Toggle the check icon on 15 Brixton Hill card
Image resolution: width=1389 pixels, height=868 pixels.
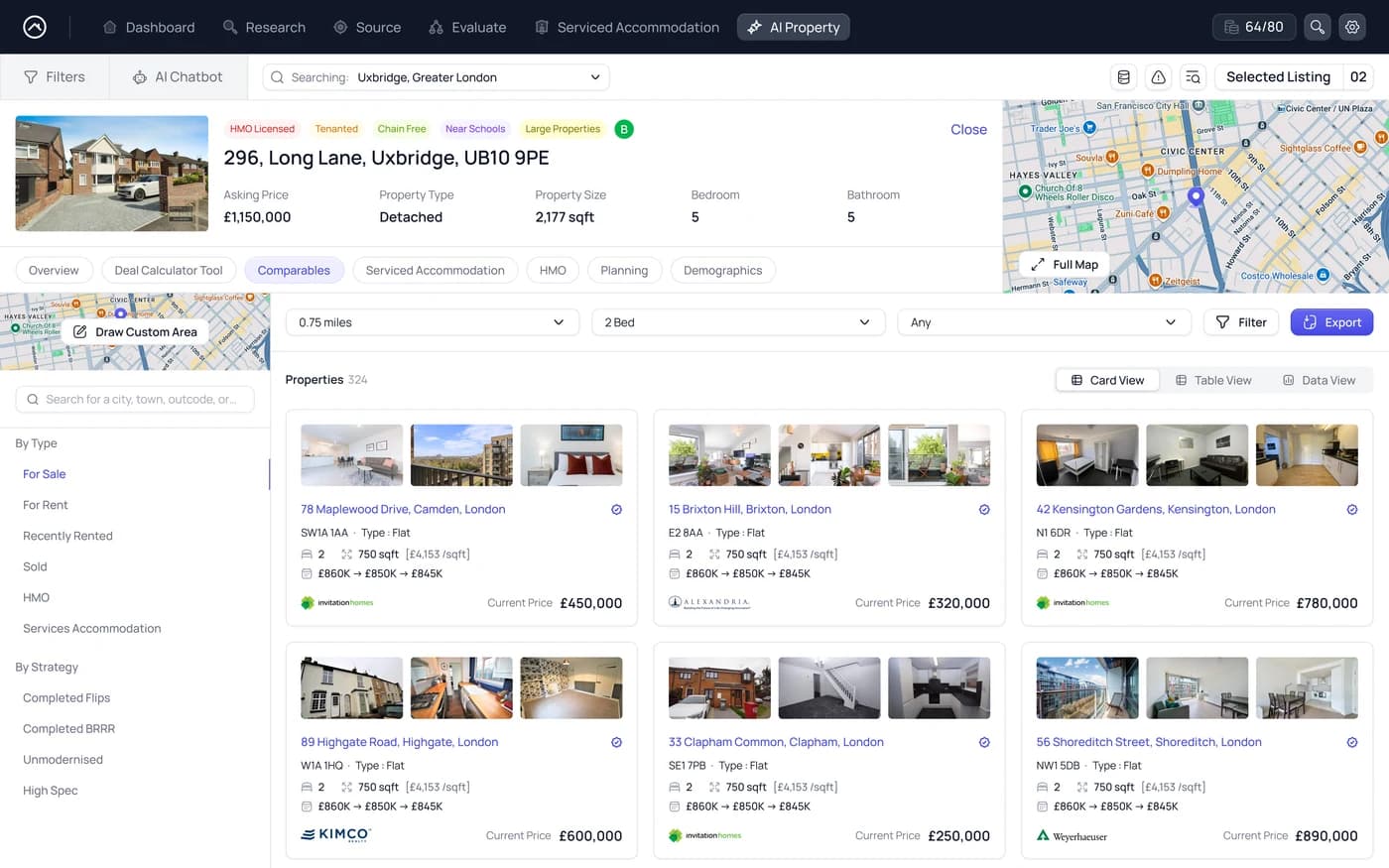pos(984,509)
